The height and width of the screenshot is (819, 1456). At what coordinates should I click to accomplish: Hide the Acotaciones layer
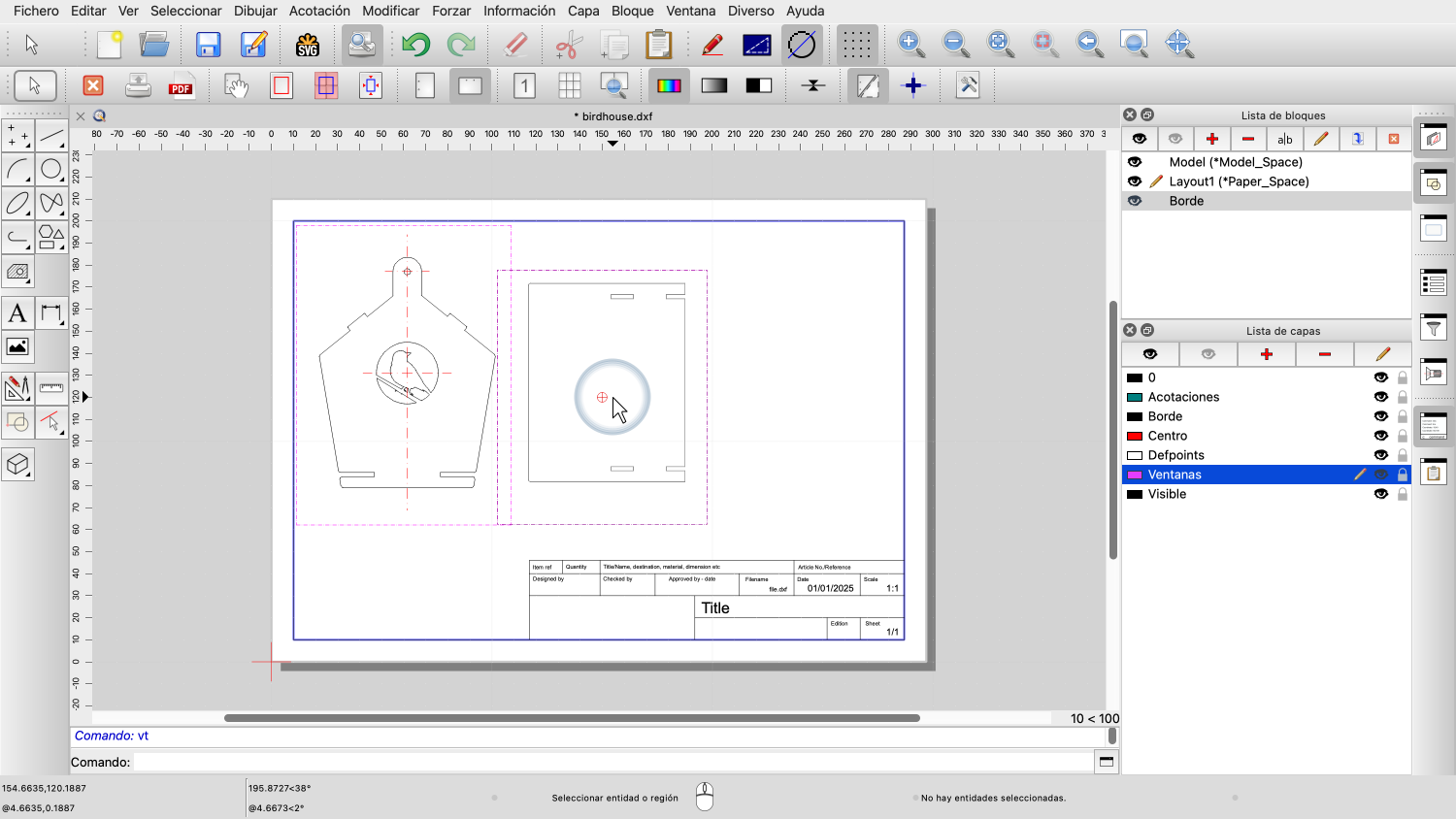point(1380,397)
